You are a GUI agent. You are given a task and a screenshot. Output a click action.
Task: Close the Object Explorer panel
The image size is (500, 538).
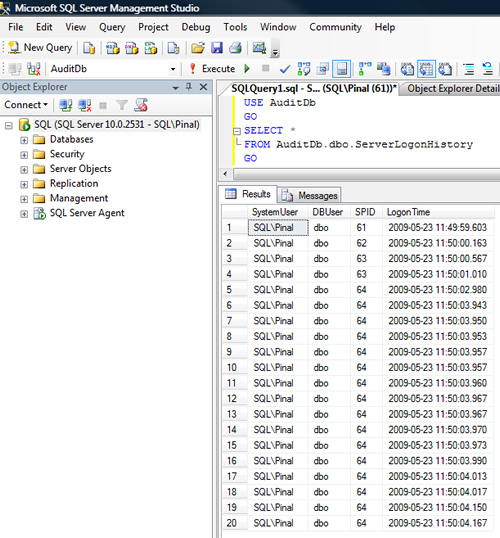(x=204, y=87)
